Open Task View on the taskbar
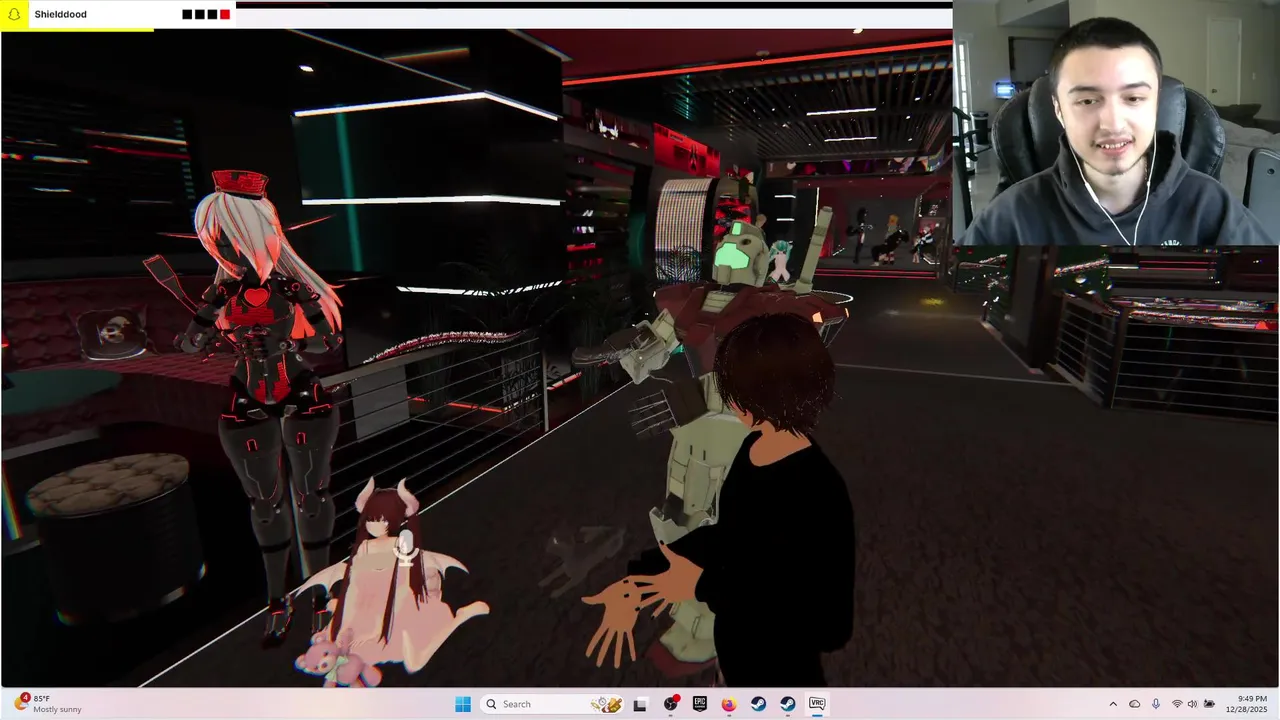 pyautogui.click(x=640, y=704)
